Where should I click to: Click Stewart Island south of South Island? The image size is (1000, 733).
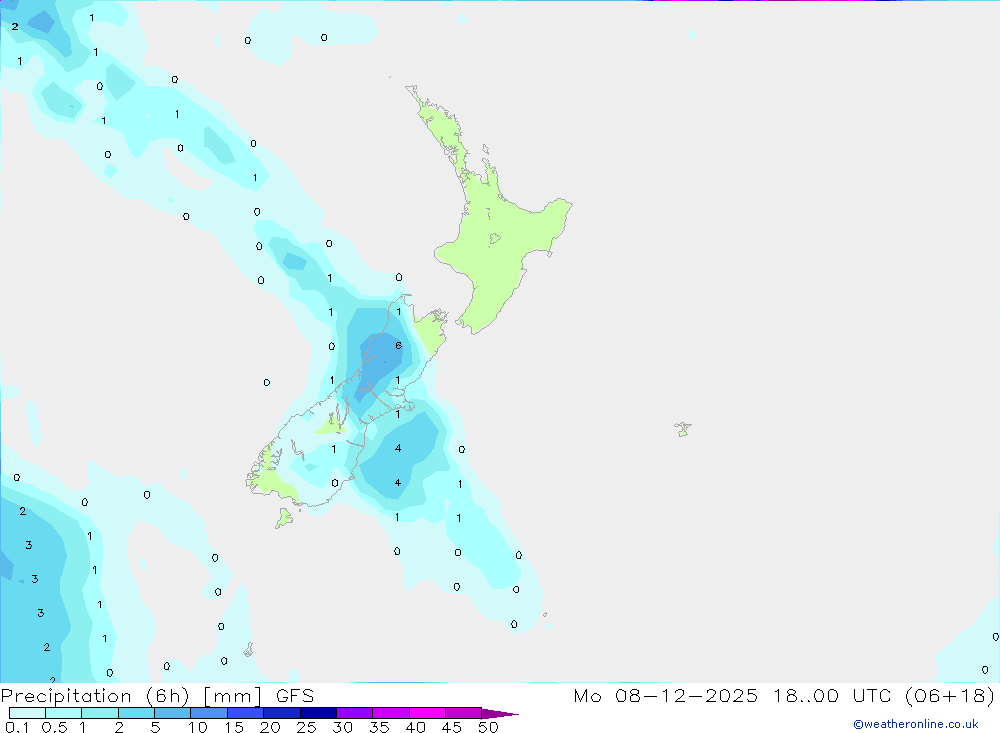(284, 518)
